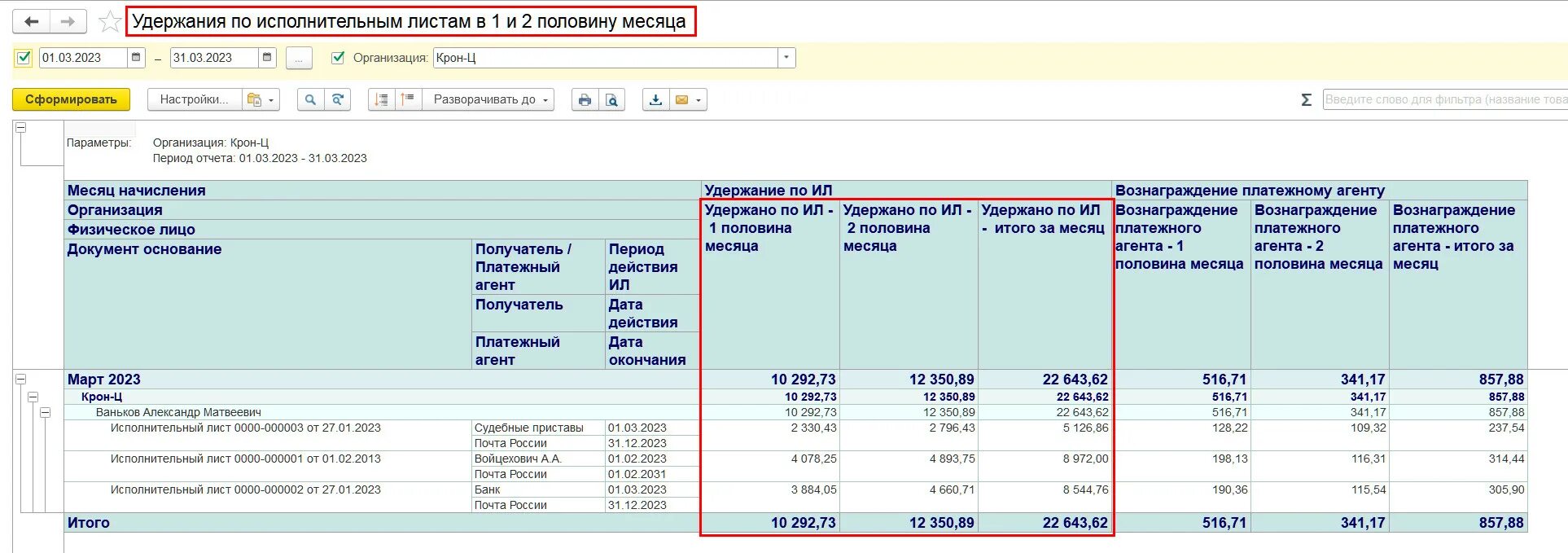Collapse the Ваньков Александр Матвеевич group
The width and height of the screenshot is (1568, 553).
[x=45, y=412]
